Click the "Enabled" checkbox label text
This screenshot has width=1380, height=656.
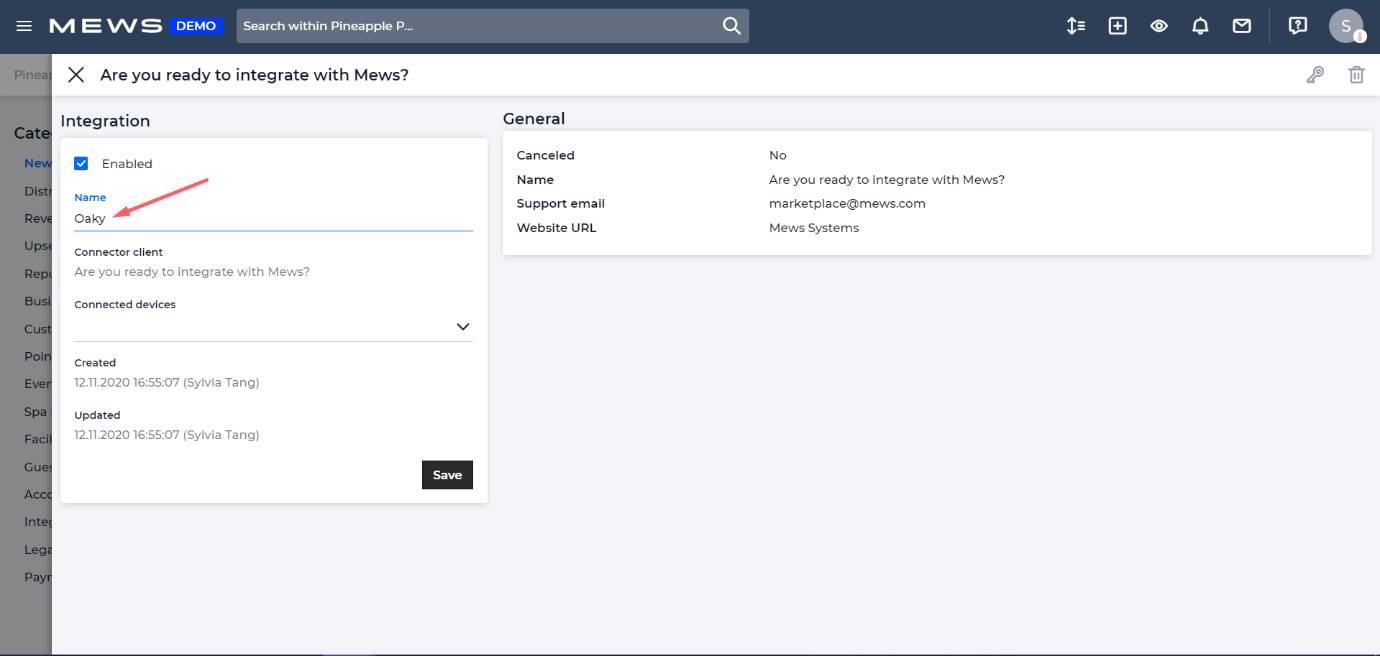tap(127, 164)
